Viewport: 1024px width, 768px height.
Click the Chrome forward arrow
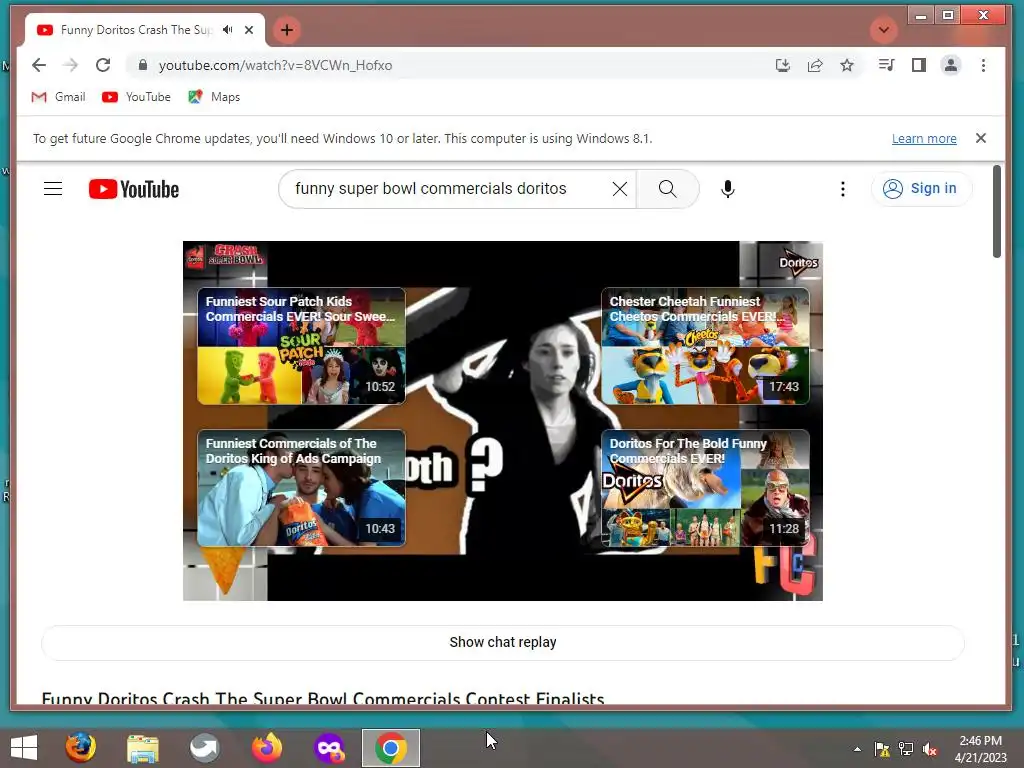71,65
